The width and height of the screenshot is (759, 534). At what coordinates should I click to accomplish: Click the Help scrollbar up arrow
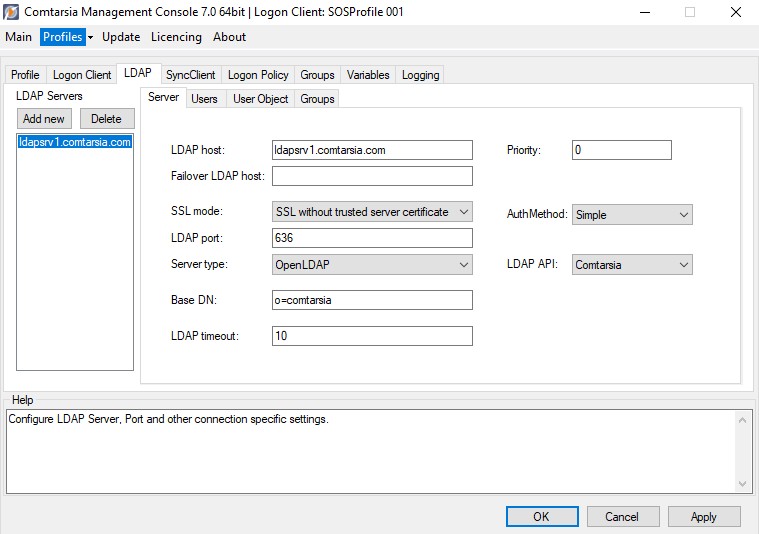point(743,420)
